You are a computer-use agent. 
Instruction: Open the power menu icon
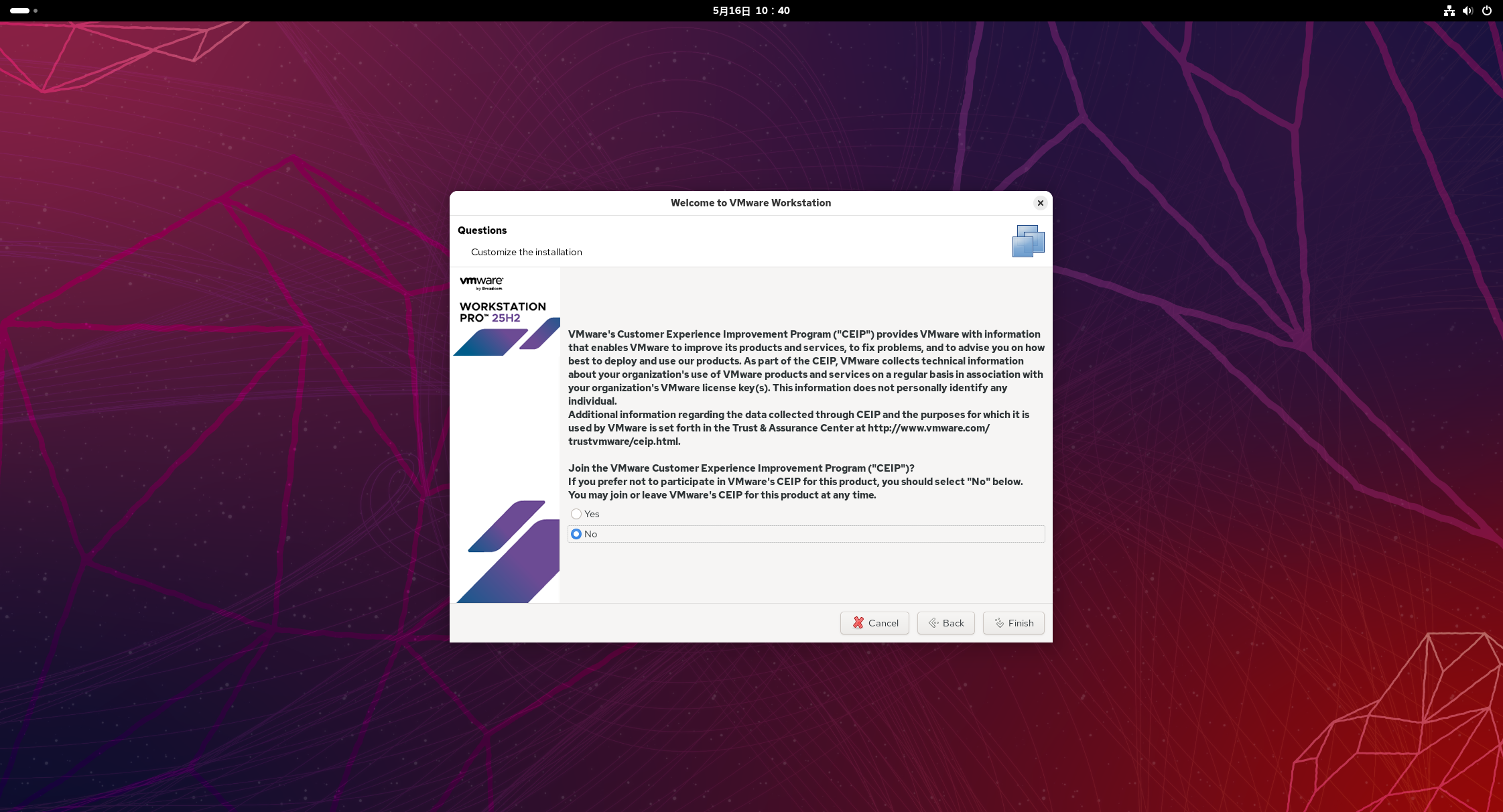coord(1486,11)
